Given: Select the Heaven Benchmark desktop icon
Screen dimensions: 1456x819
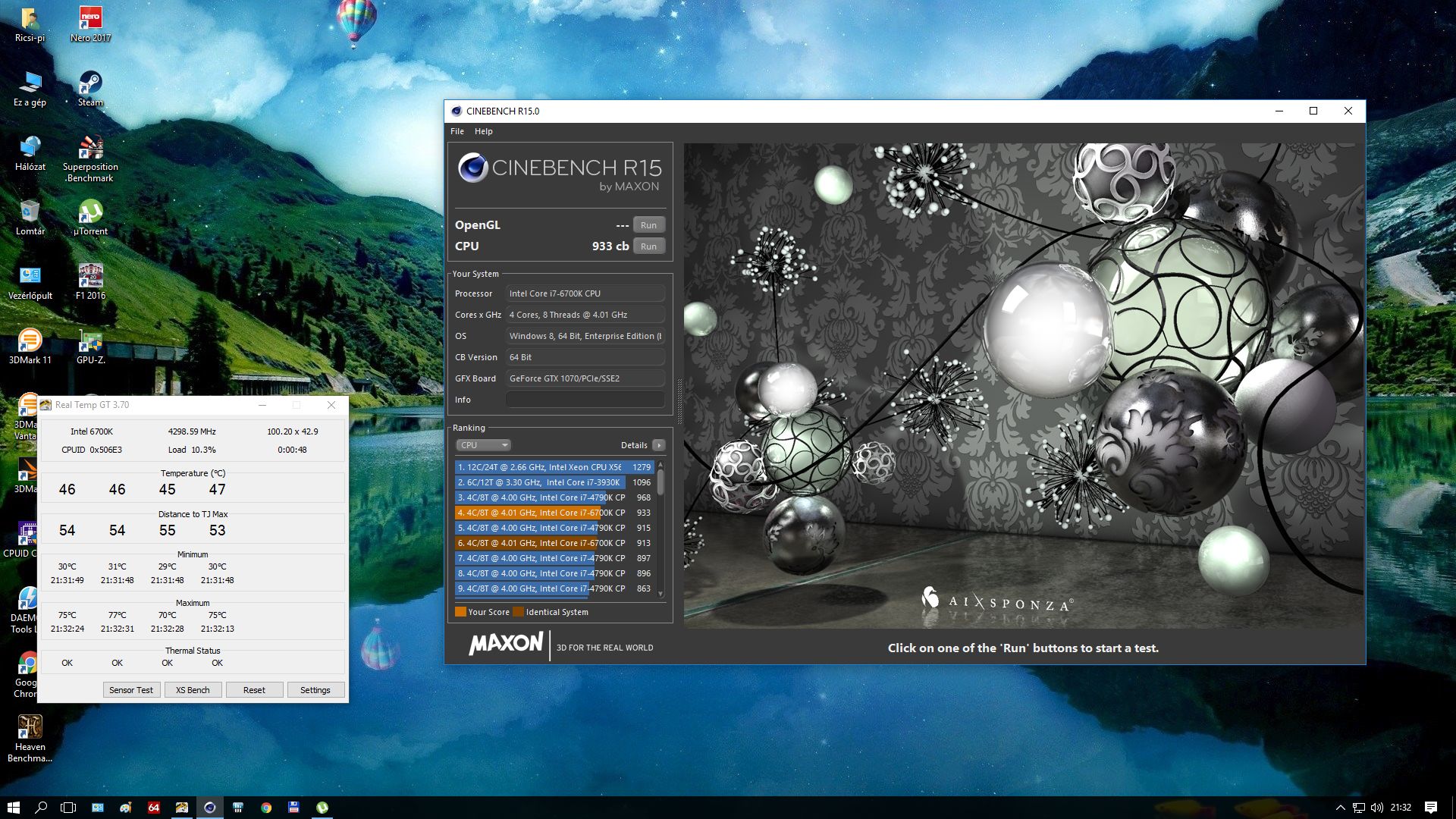Looking at the screenshot, I should (x=30, y=739).
